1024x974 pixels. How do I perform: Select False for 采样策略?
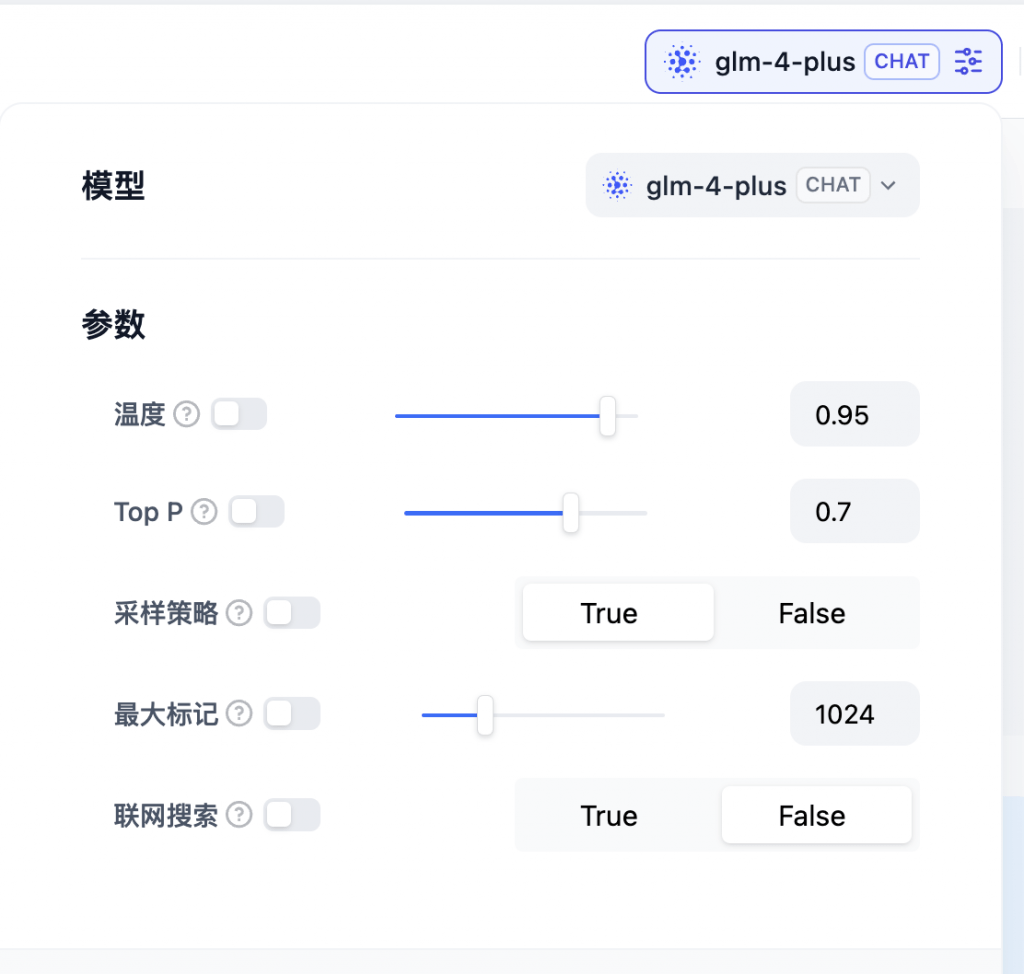point(812,613)
